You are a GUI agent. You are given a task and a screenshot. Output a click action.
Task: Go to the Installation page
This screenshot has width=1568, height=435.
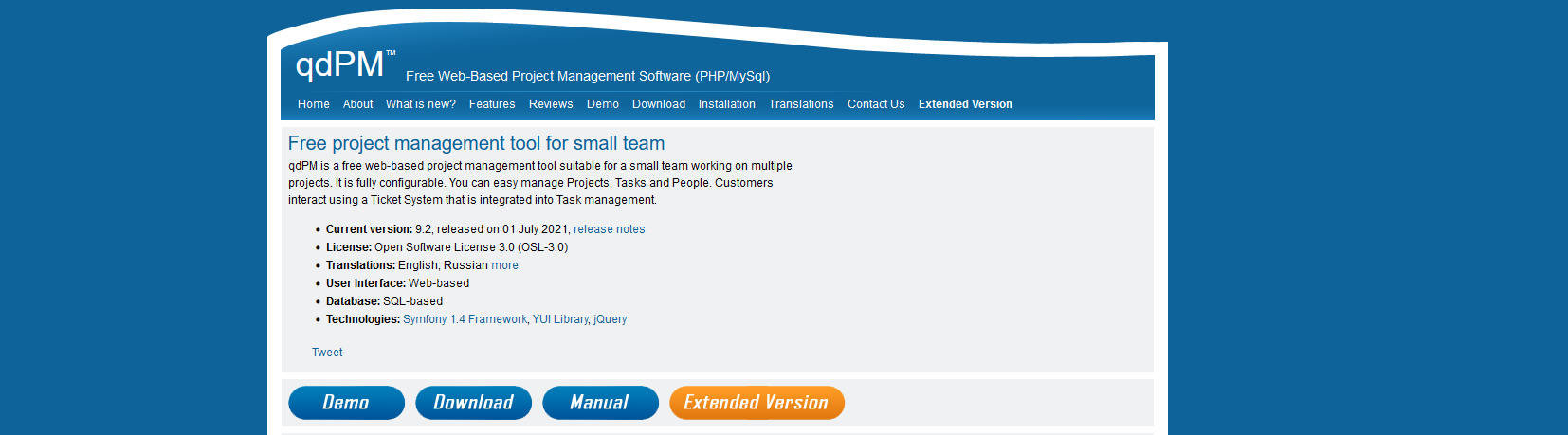point(727,104)
